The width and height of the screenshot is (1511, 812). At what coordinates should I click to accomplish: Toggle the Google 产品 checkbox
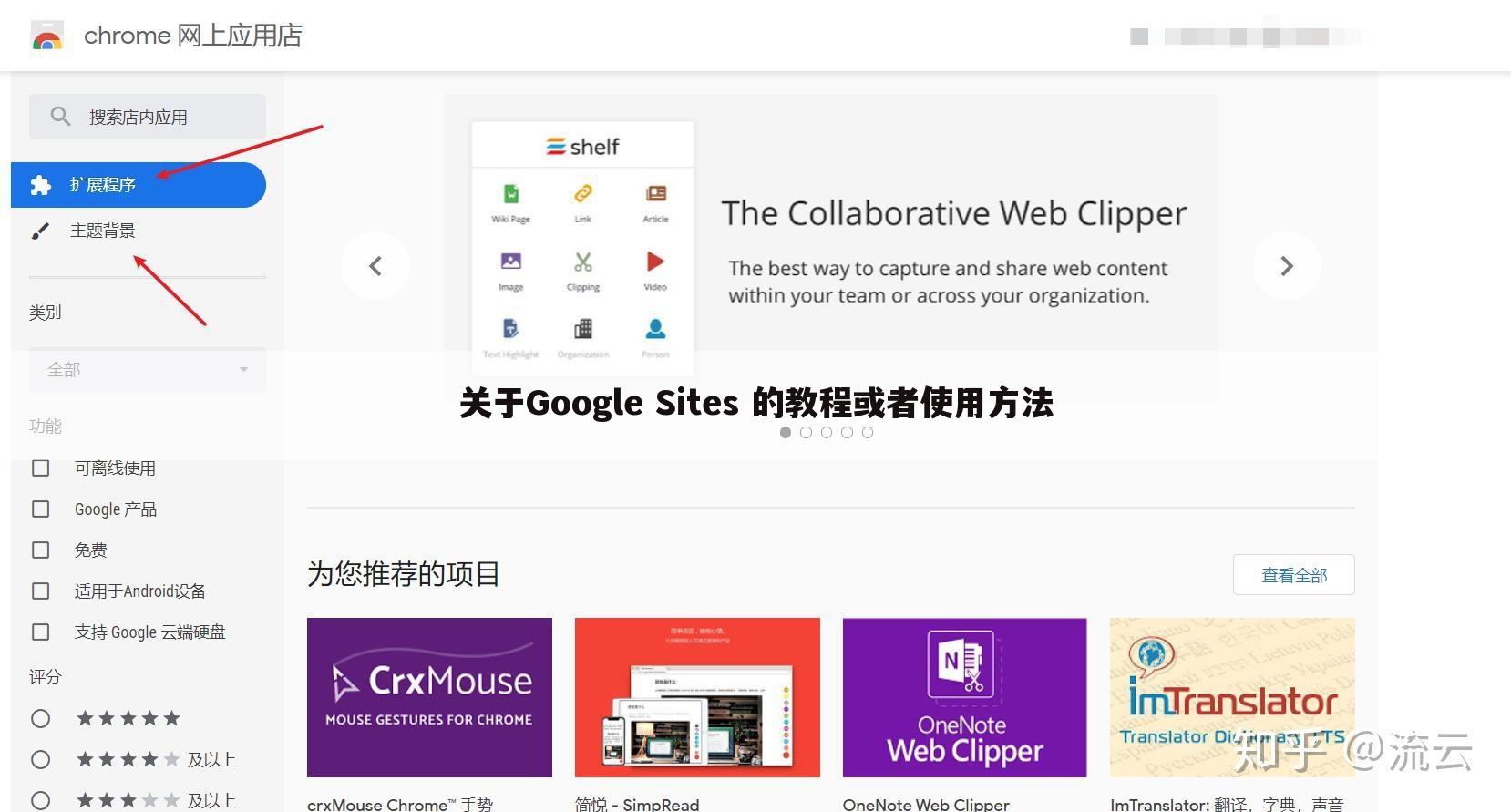coord(41,509)
